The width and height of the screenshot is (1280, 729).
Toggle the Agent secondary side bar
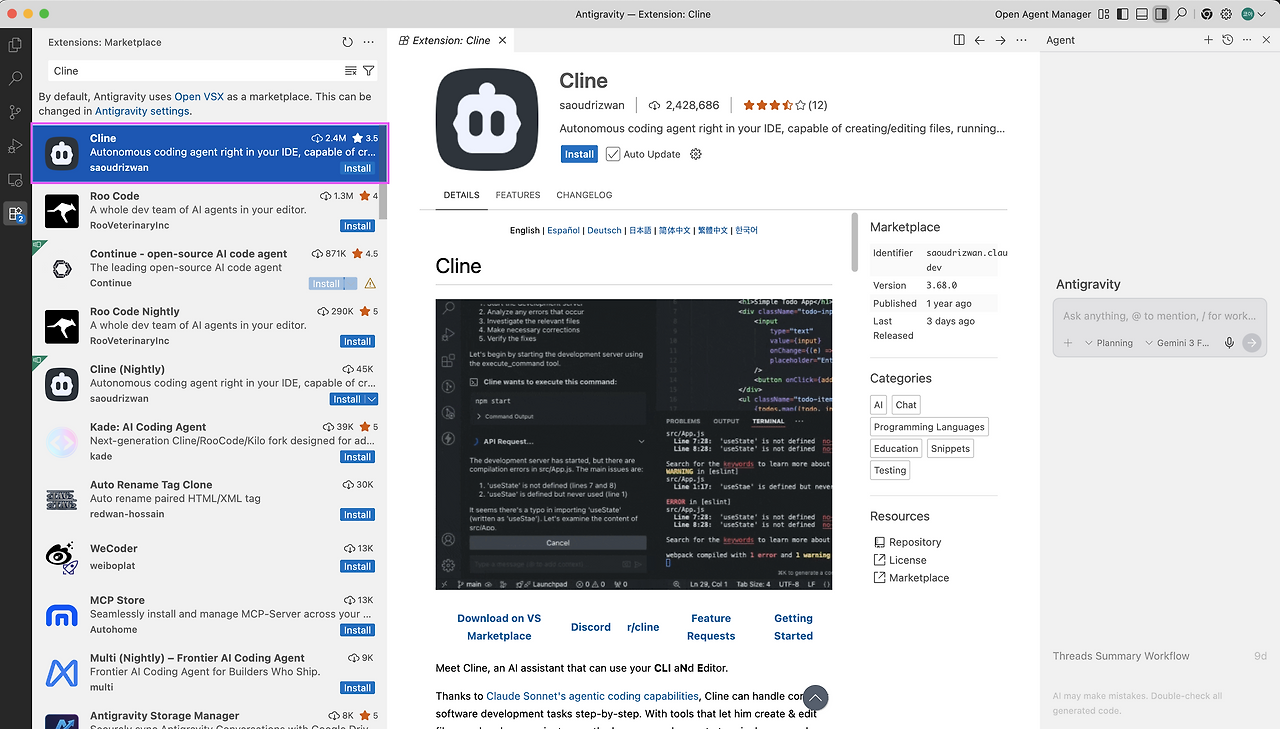(x=1161, y=14)
